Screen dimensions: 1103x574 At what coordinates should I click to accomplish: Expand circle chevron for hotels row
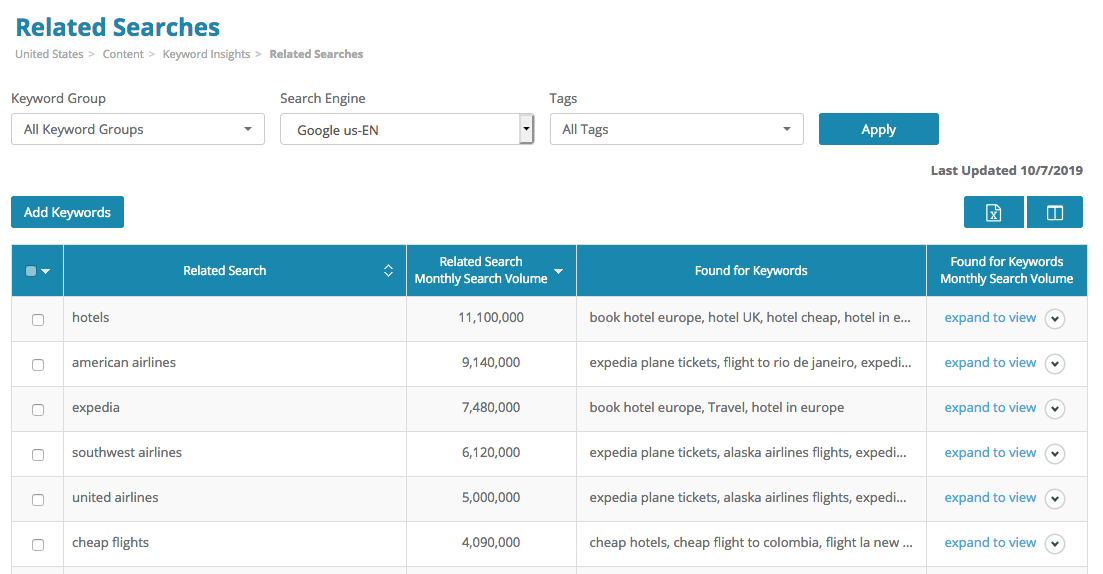[1054, 318]
